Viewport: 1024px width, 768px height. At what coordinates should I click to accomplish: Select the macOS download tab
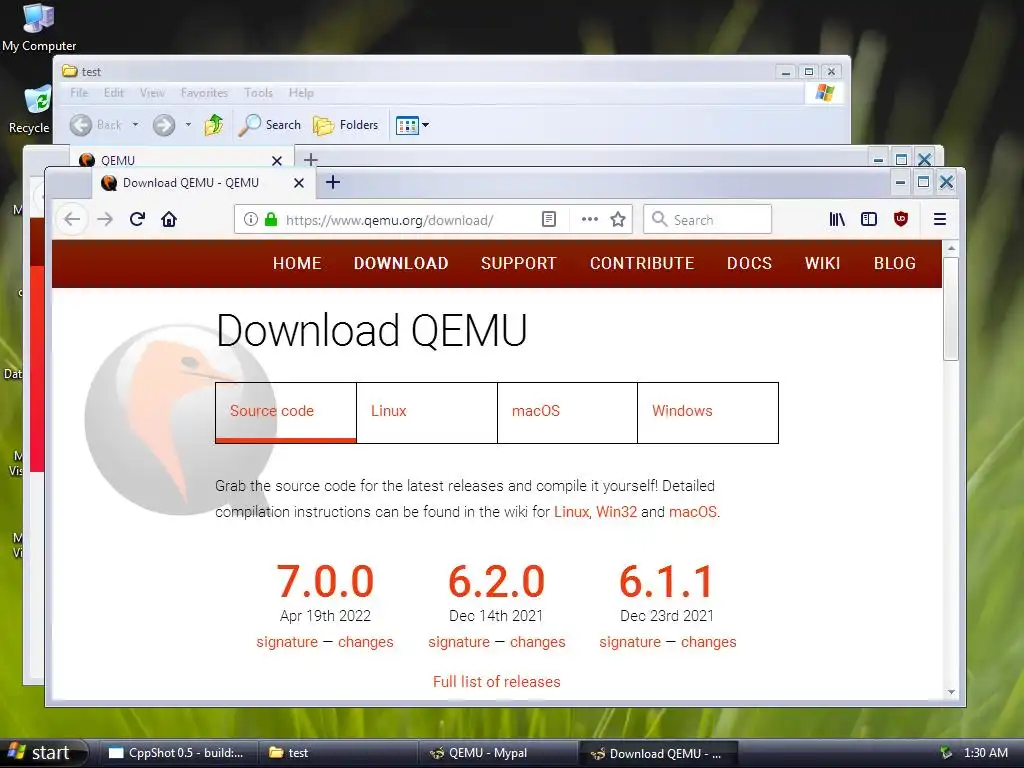(x=568, y=412)
